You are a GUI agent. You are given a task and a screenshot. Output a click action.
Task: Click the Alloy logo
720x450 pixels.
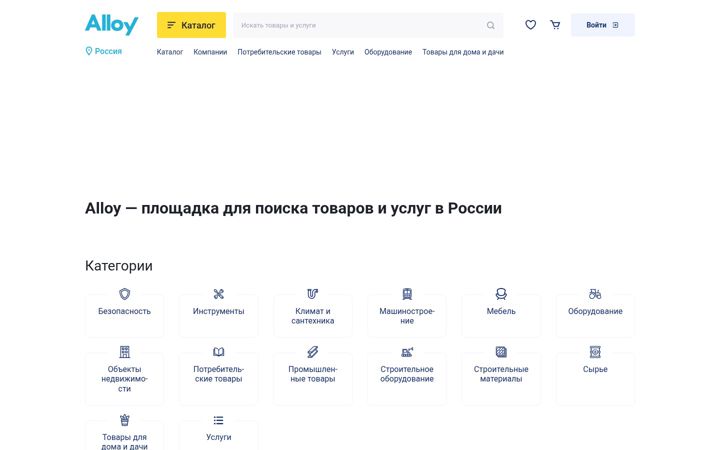[x=112, y=24]
